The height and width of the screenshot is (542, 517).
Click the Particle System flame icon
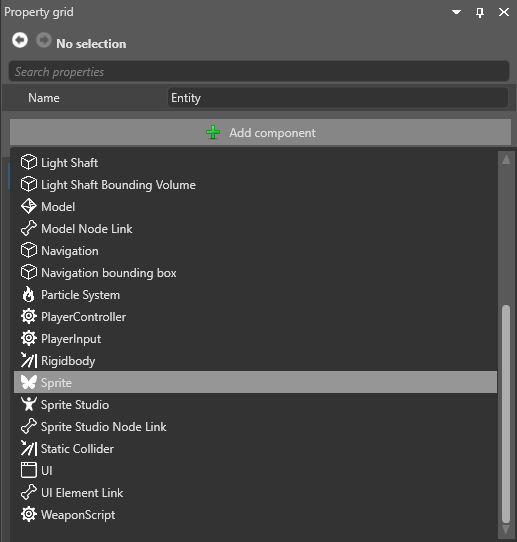pos(29,295)
